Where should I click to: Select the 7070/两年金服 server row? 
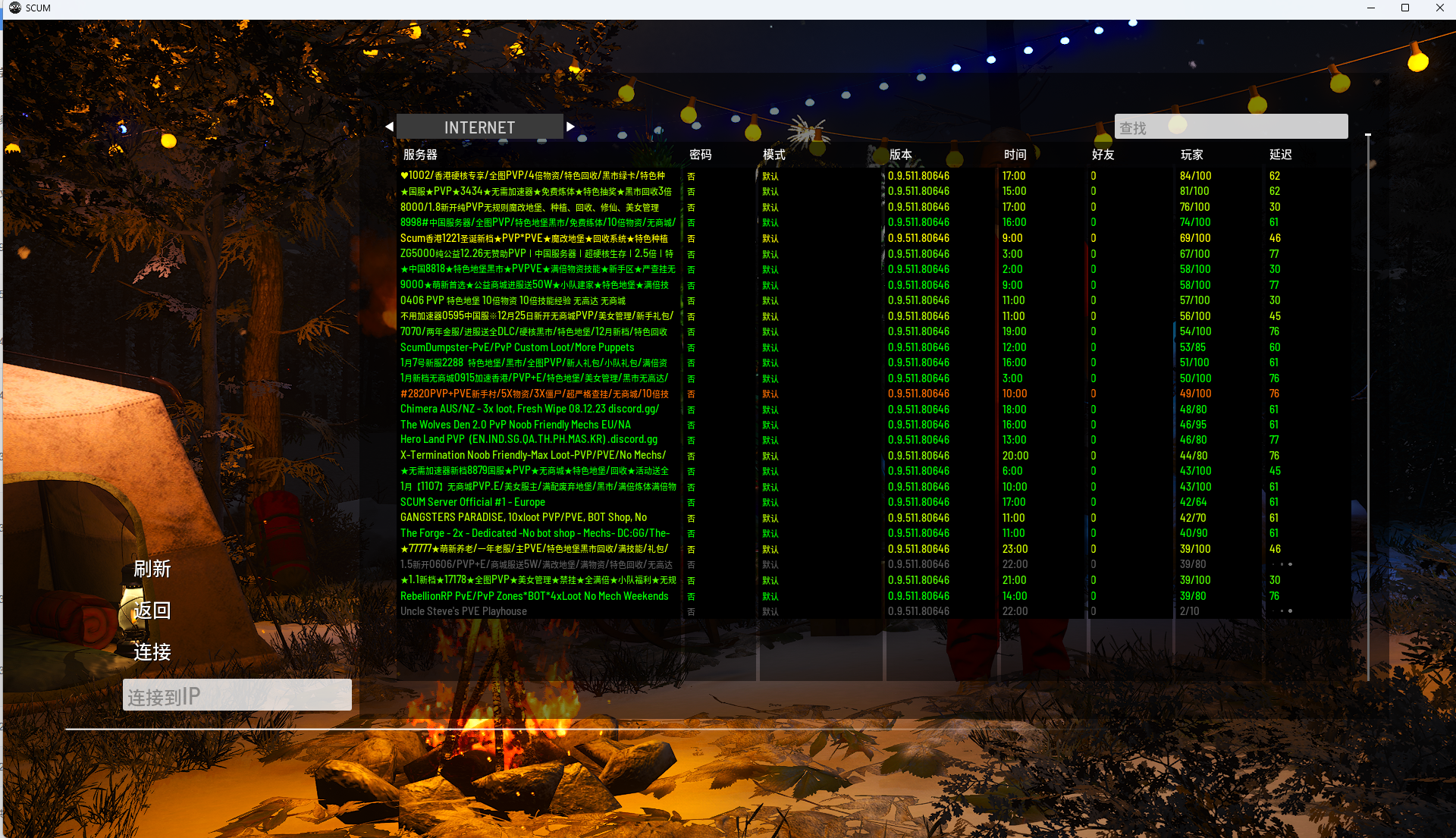pyautogui.click(x=872, y=331)
